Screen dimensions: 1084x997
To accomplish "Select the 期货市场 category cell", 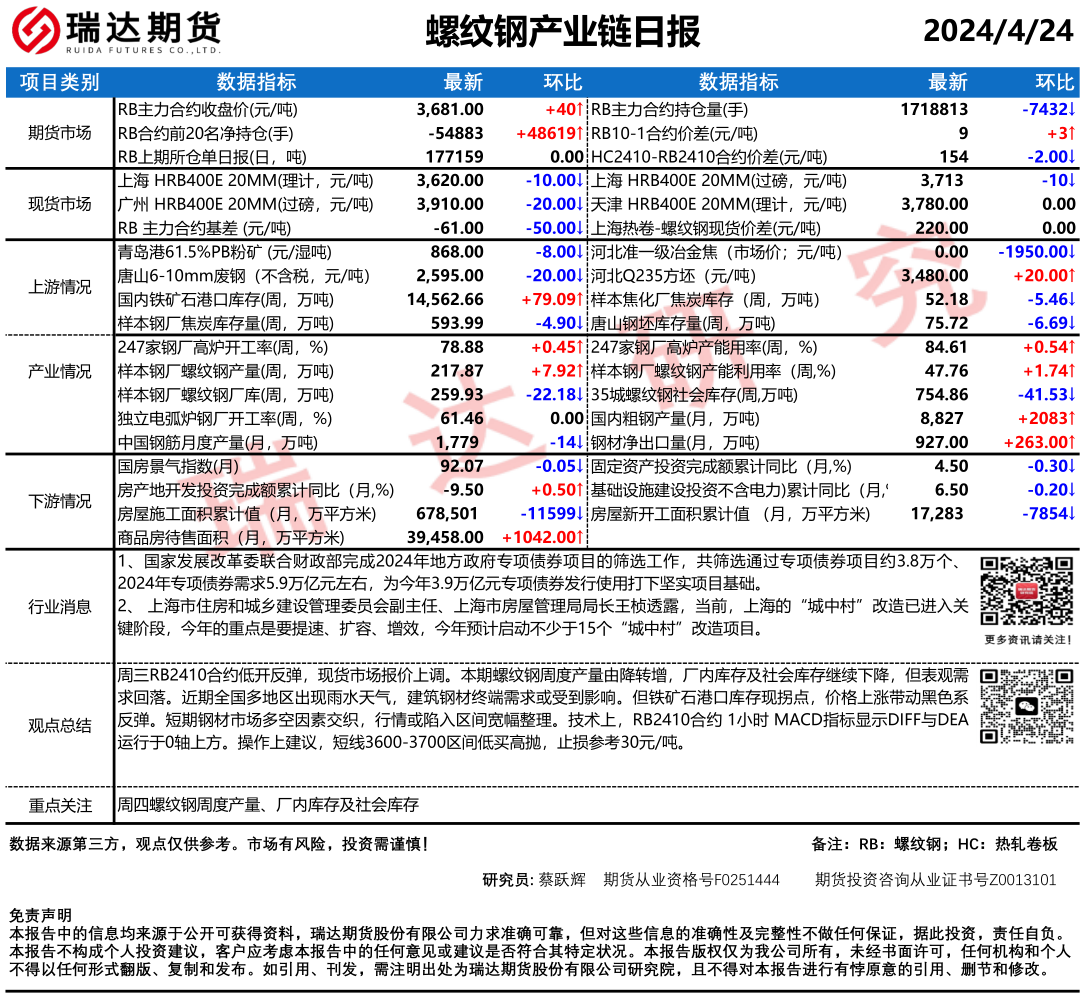I will click(x=60, y=133).
